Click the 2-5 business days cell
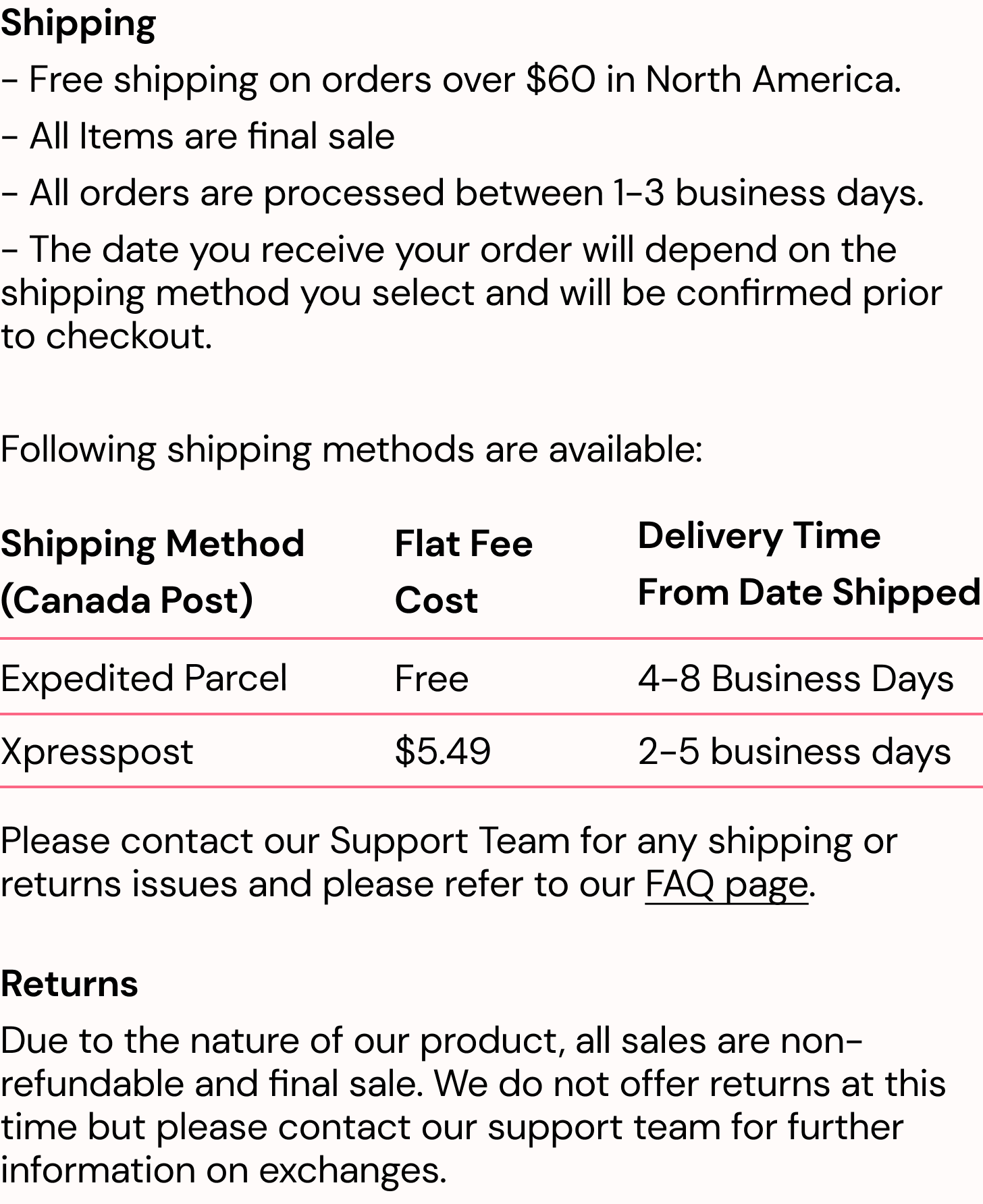The image size is (983, 1204). 794,751
